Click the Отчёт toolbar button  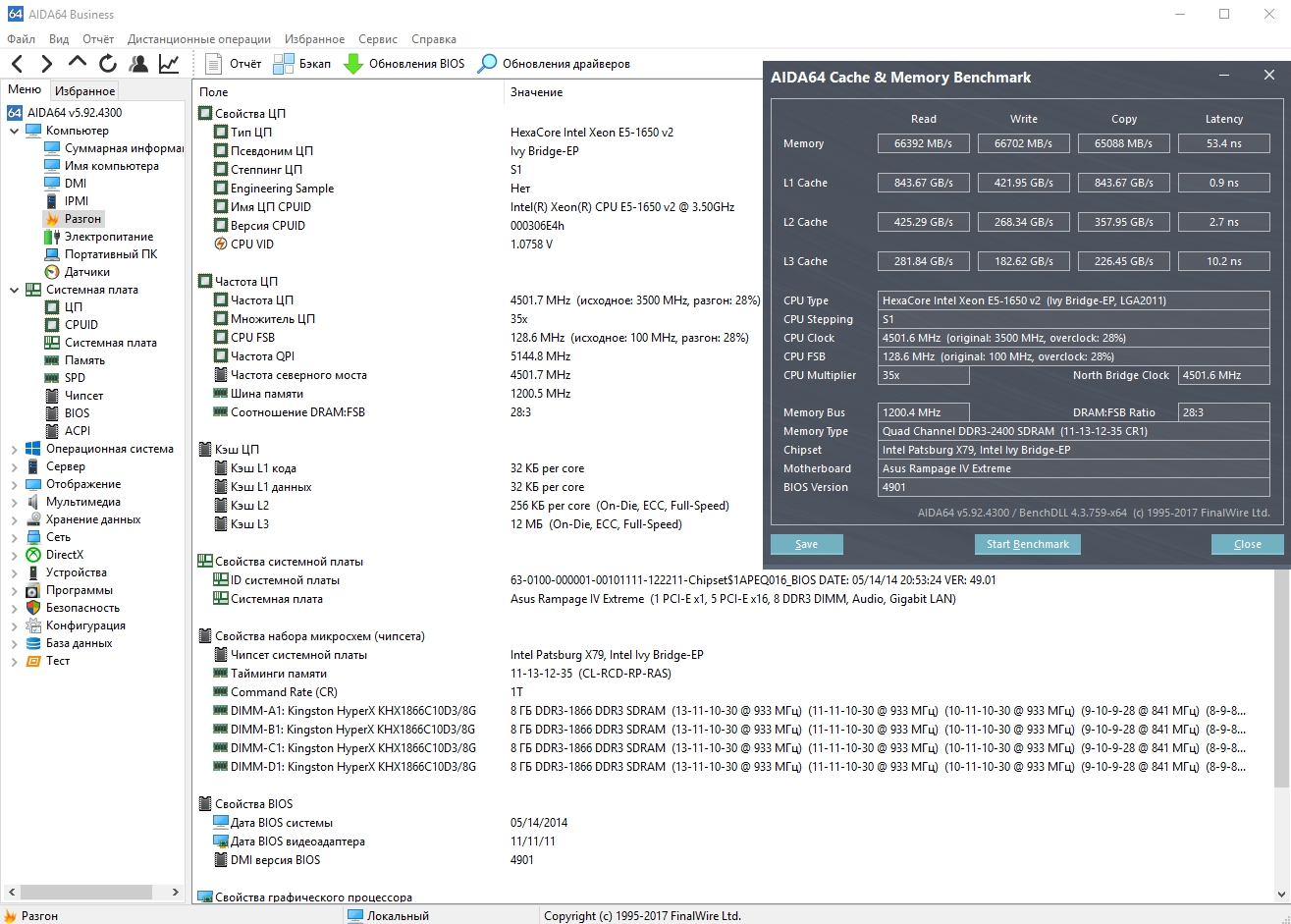click(233, 64)
